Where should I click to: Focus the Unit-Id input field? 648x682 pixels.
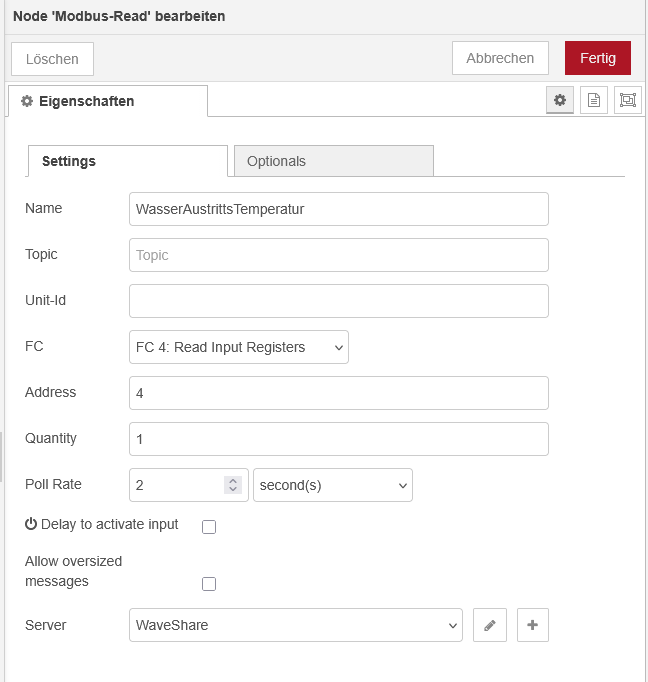pyautogui.click(x=339, y=301)
